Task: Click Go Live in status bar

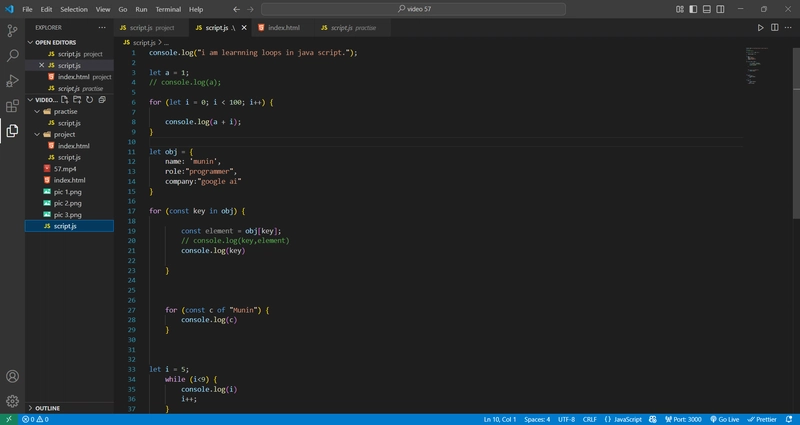Action: pos(724,419)
